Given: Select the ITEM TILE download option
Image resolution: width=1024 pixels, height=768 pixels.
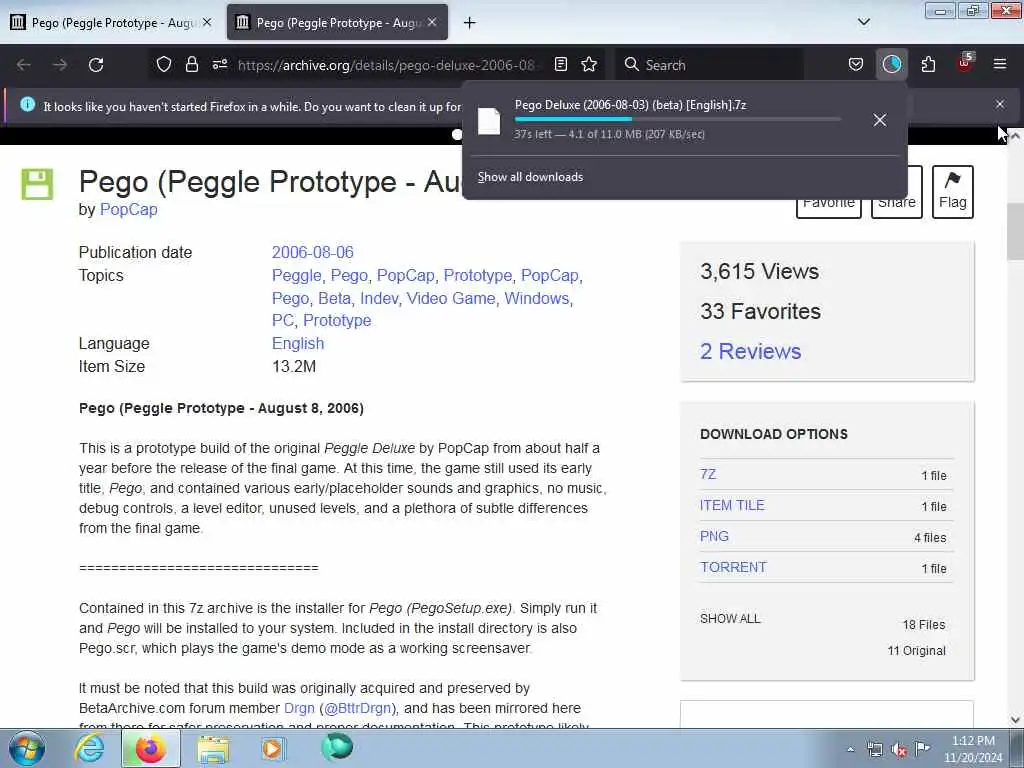Looking at the screenshot, I should click(732, 505).
